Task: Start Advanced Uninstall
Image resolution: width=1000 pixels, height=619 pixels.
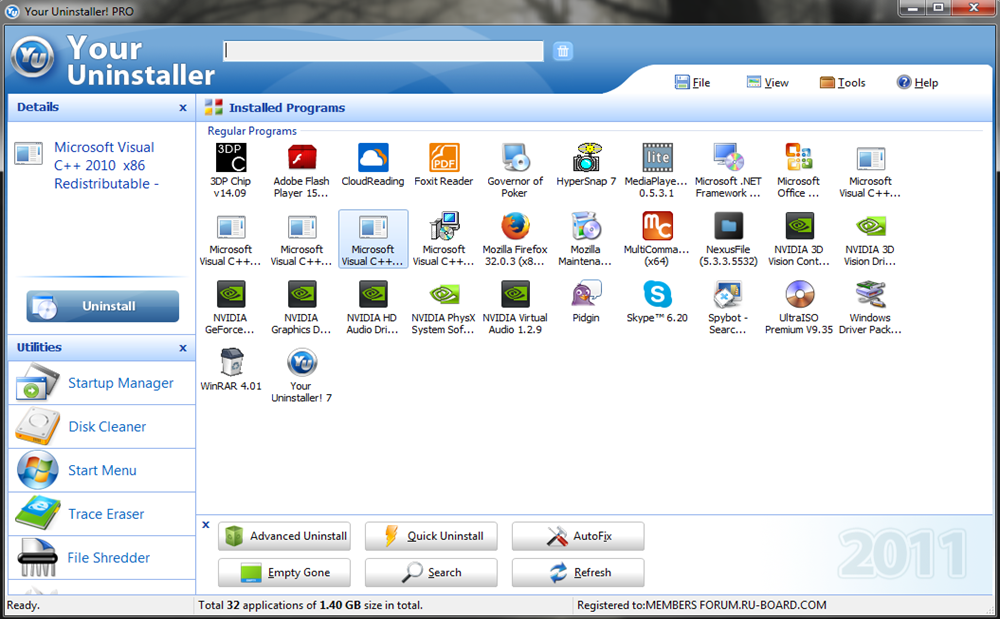Action: (x=284, y=536)
